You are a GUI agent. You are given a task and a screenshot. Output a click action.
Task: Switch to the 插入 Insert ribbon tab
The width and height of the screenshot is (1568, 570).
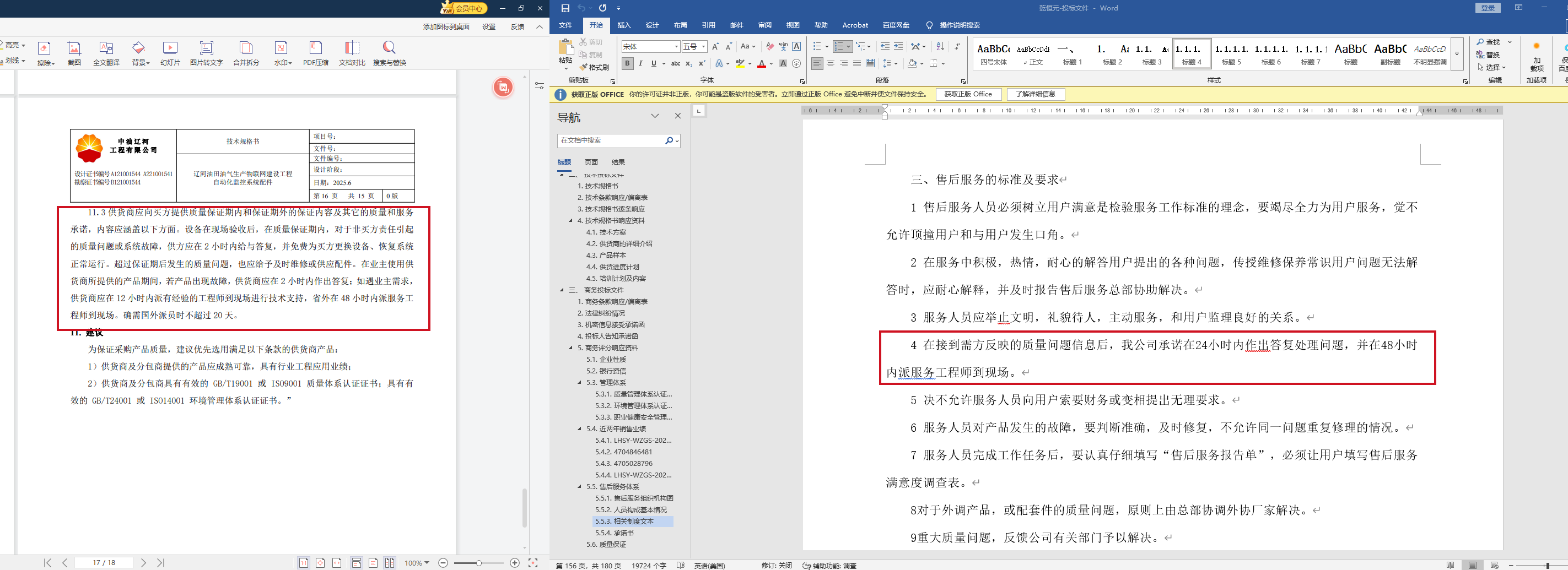(x=624, y=25)
